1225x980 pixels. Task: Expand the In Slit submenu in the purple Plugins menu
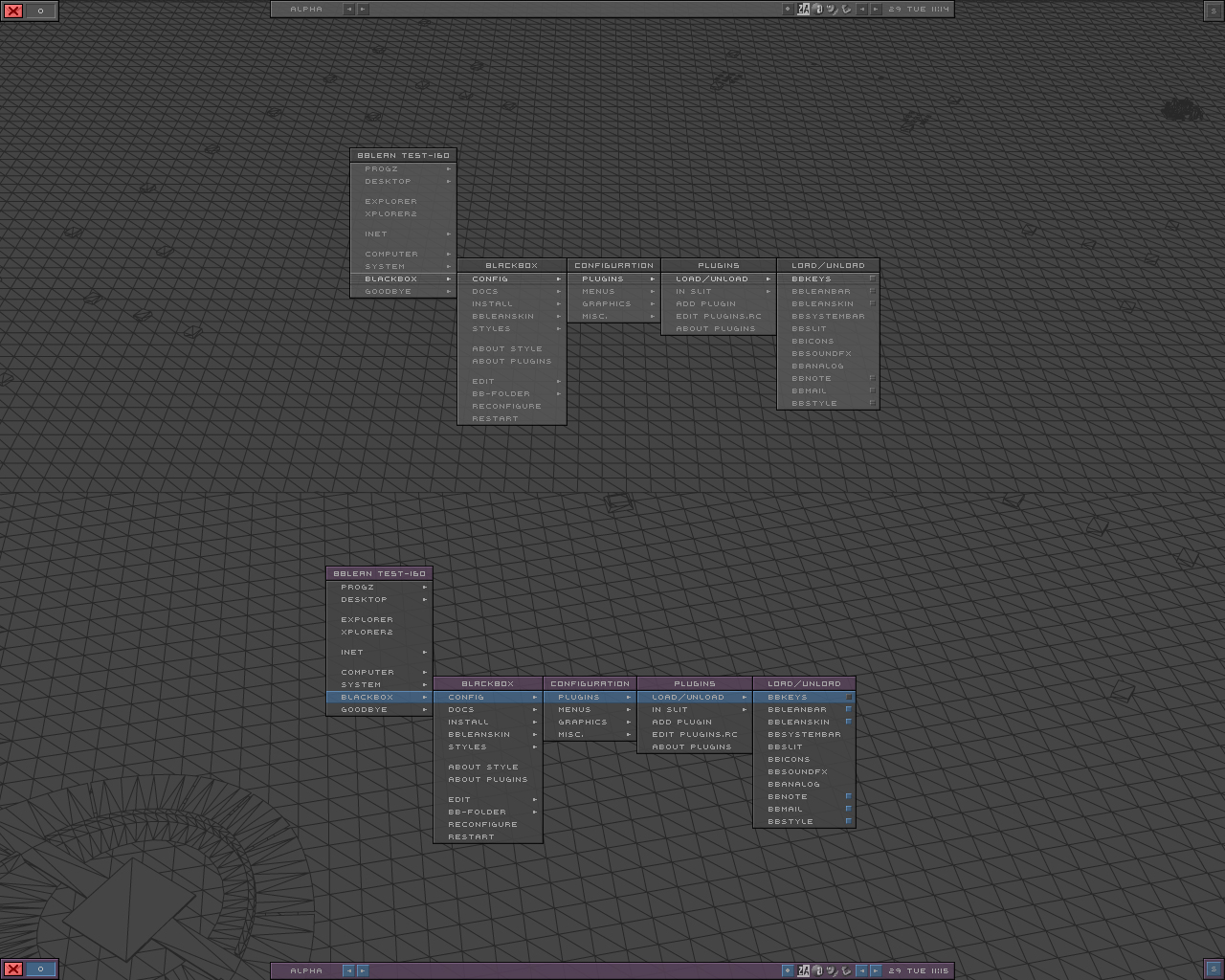point(695,709)
